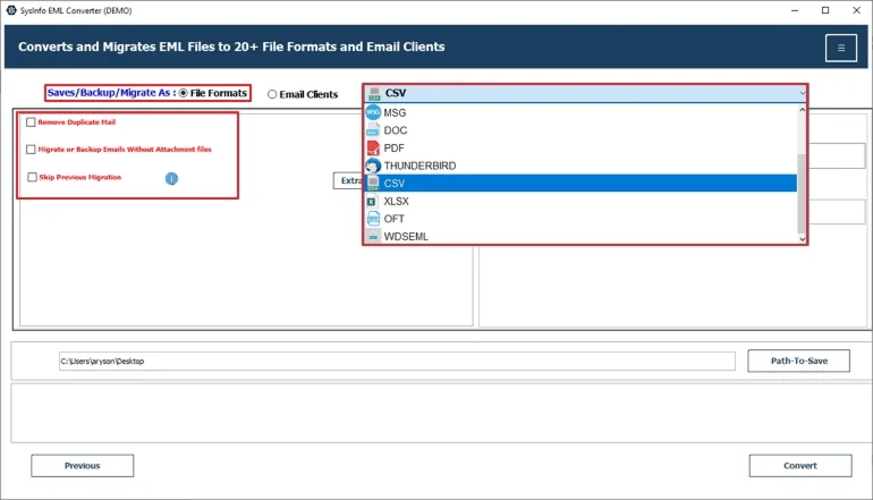Image resolution: width=873 pixels, height=500 pixels.
Task: Collapse the CSV format combo box arrow
Action: 802,94
